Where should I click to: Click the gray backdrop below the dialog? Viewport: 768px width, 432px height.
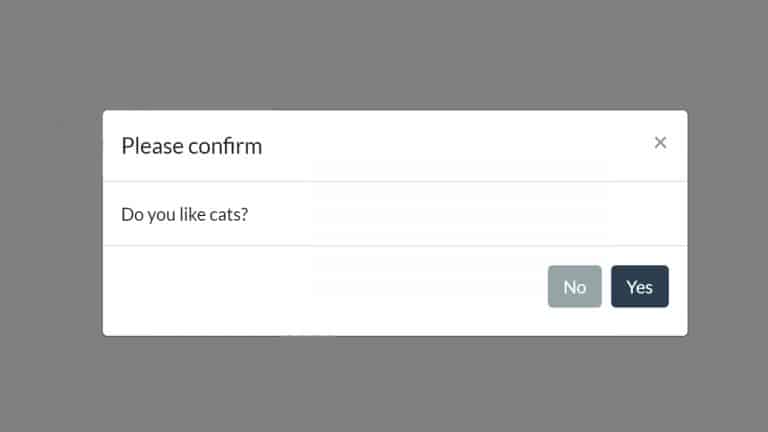[384, 385]
